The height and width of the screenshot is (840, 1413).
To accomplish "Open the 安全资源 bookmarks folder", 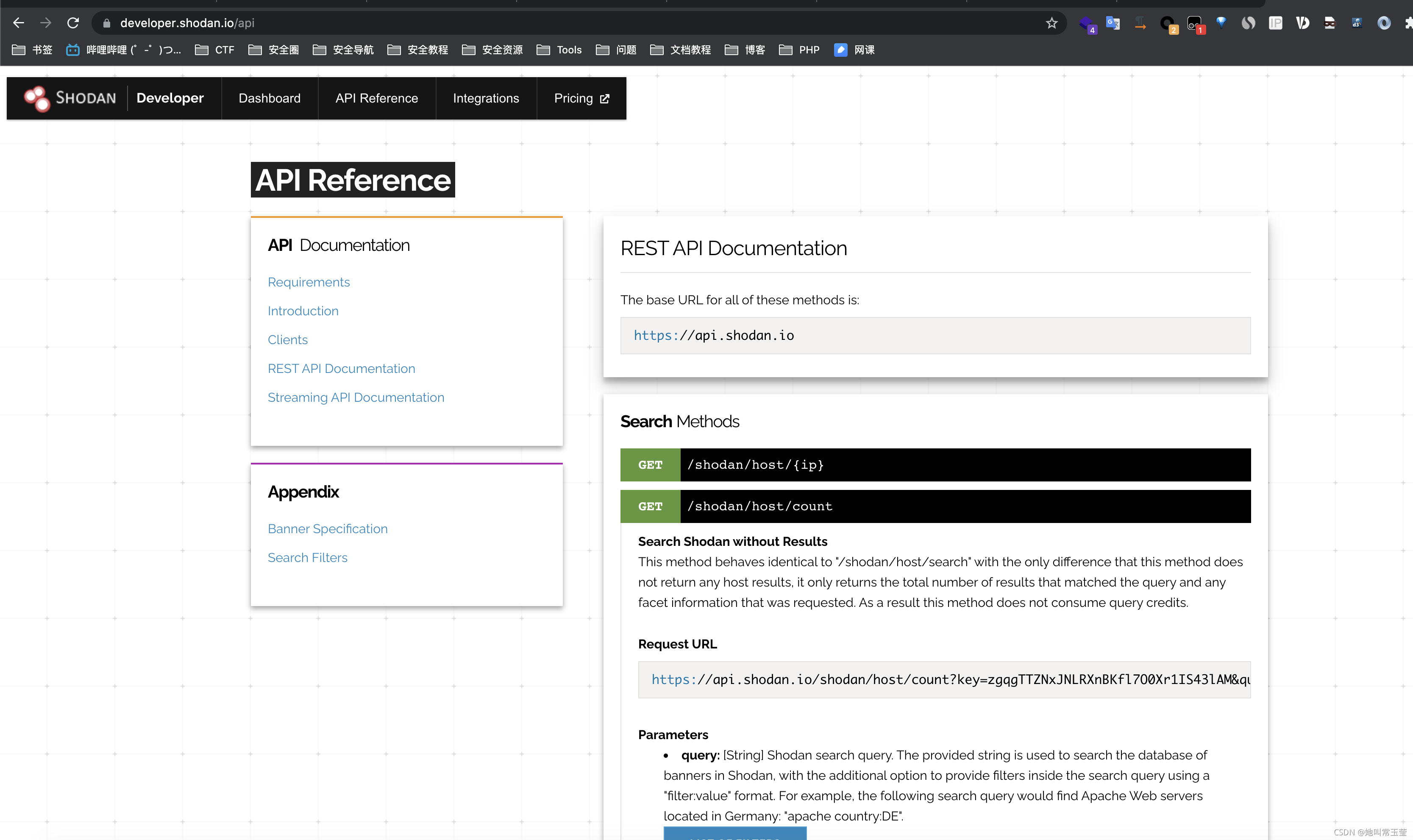I will [x=493, y=50].
